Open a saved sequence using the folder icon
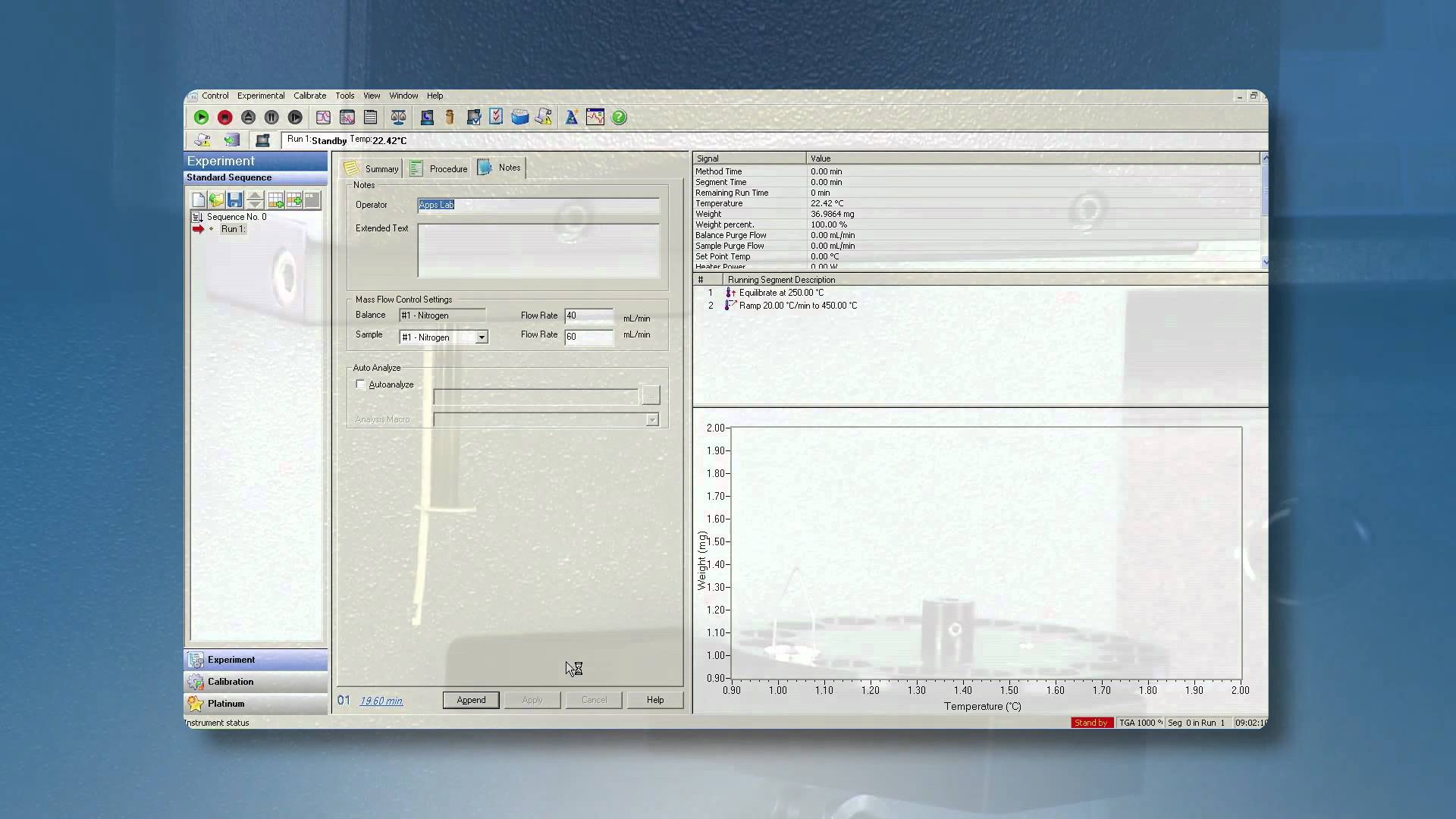The height and width of the screenshot is (819, 1456). (217, 199)
